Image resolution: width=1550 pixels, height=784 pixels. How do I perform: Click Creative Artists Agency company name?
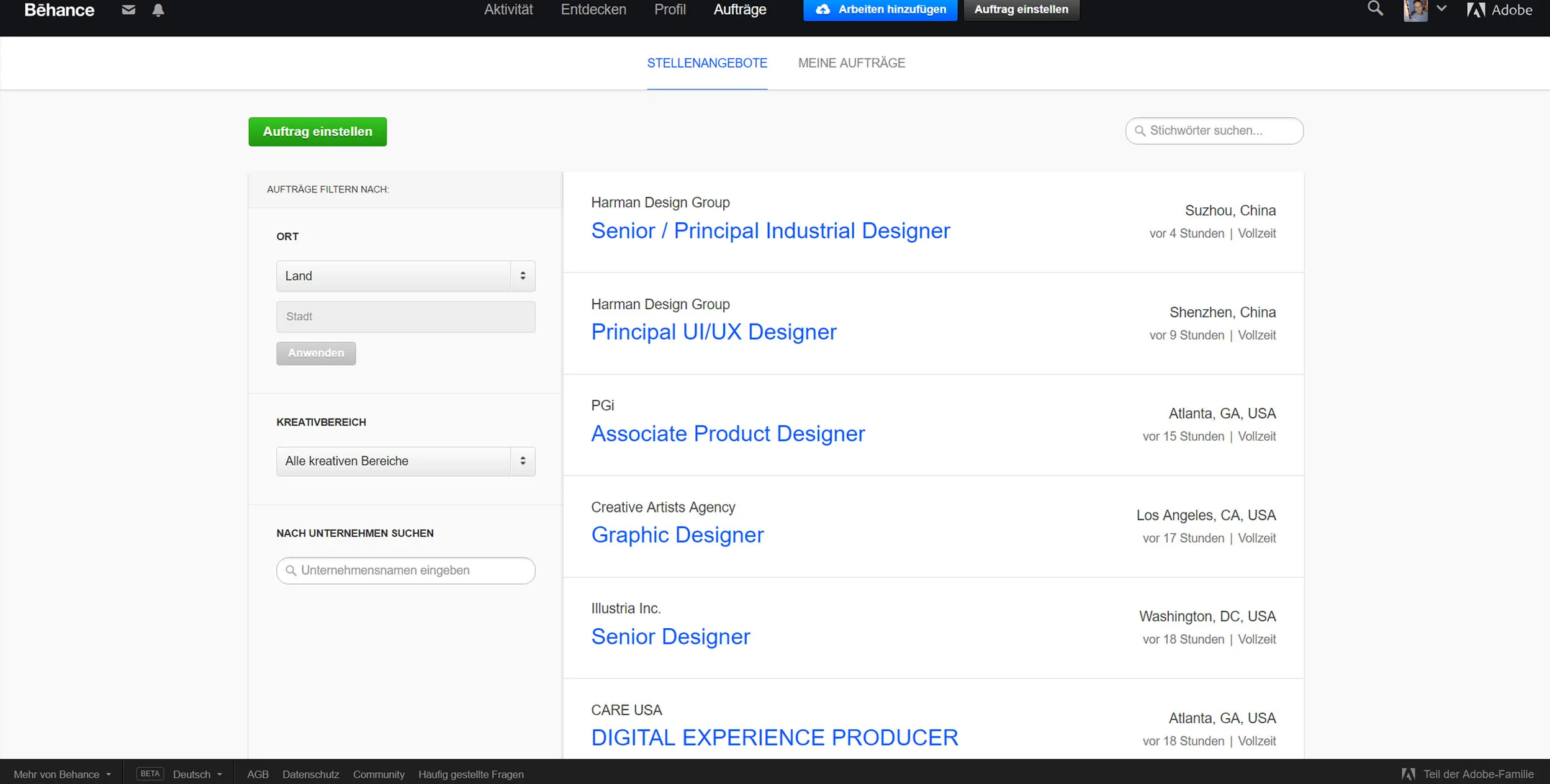(x=663, y=507)
